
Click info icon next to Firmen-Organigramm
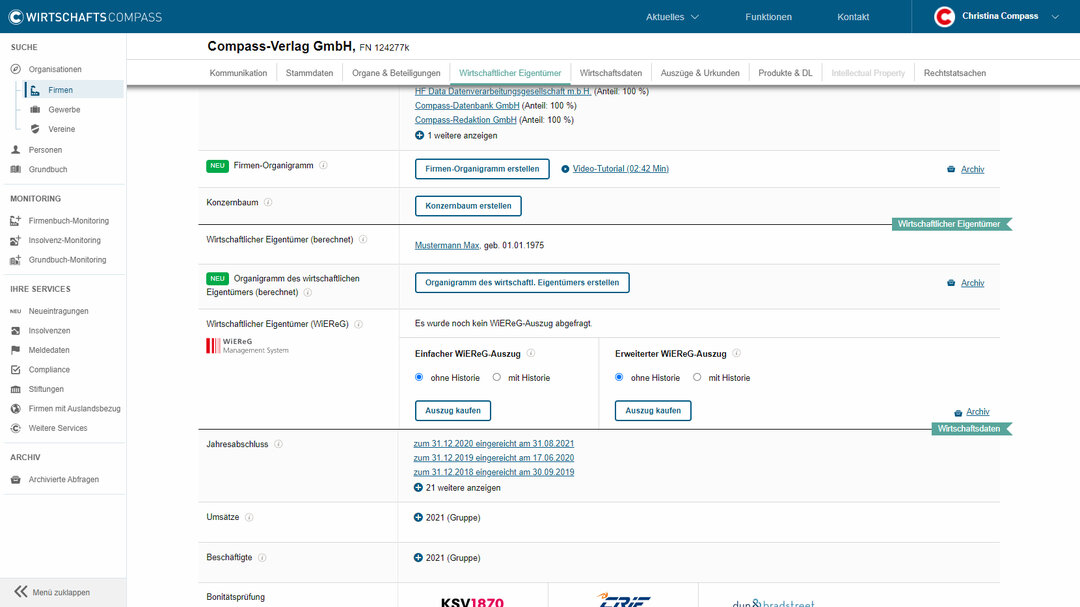[x=323, y=165]
